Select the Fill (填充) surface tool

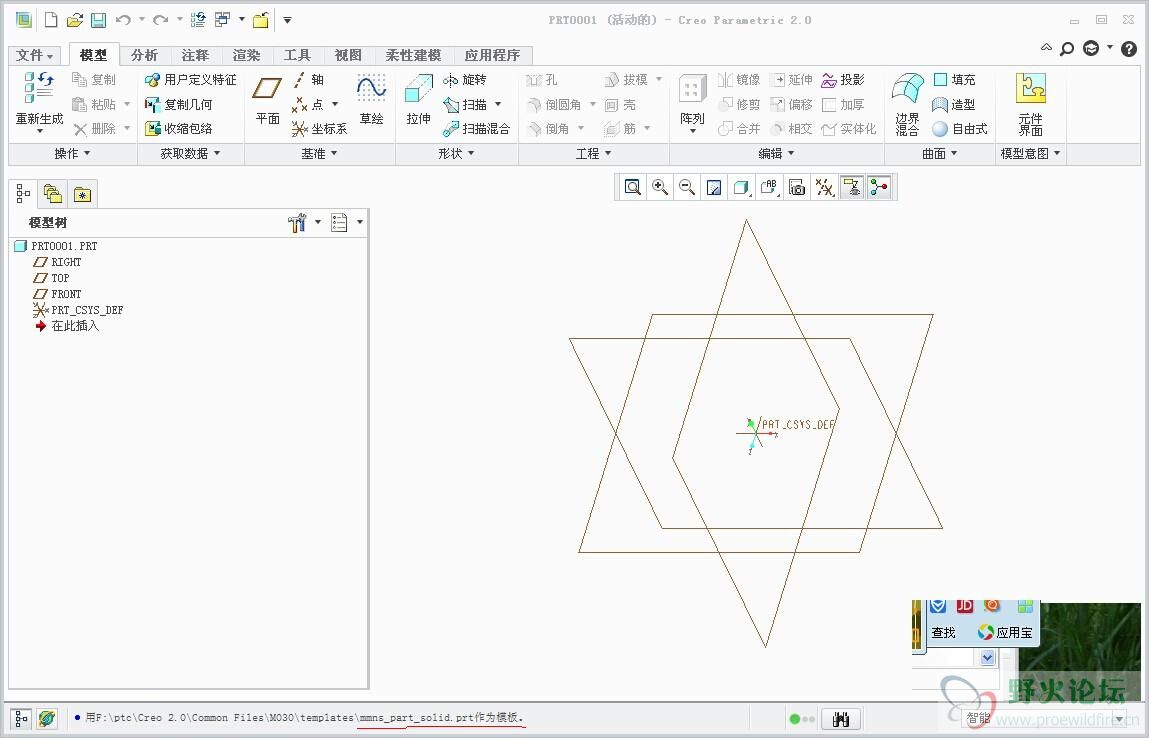tap(955, 80)
